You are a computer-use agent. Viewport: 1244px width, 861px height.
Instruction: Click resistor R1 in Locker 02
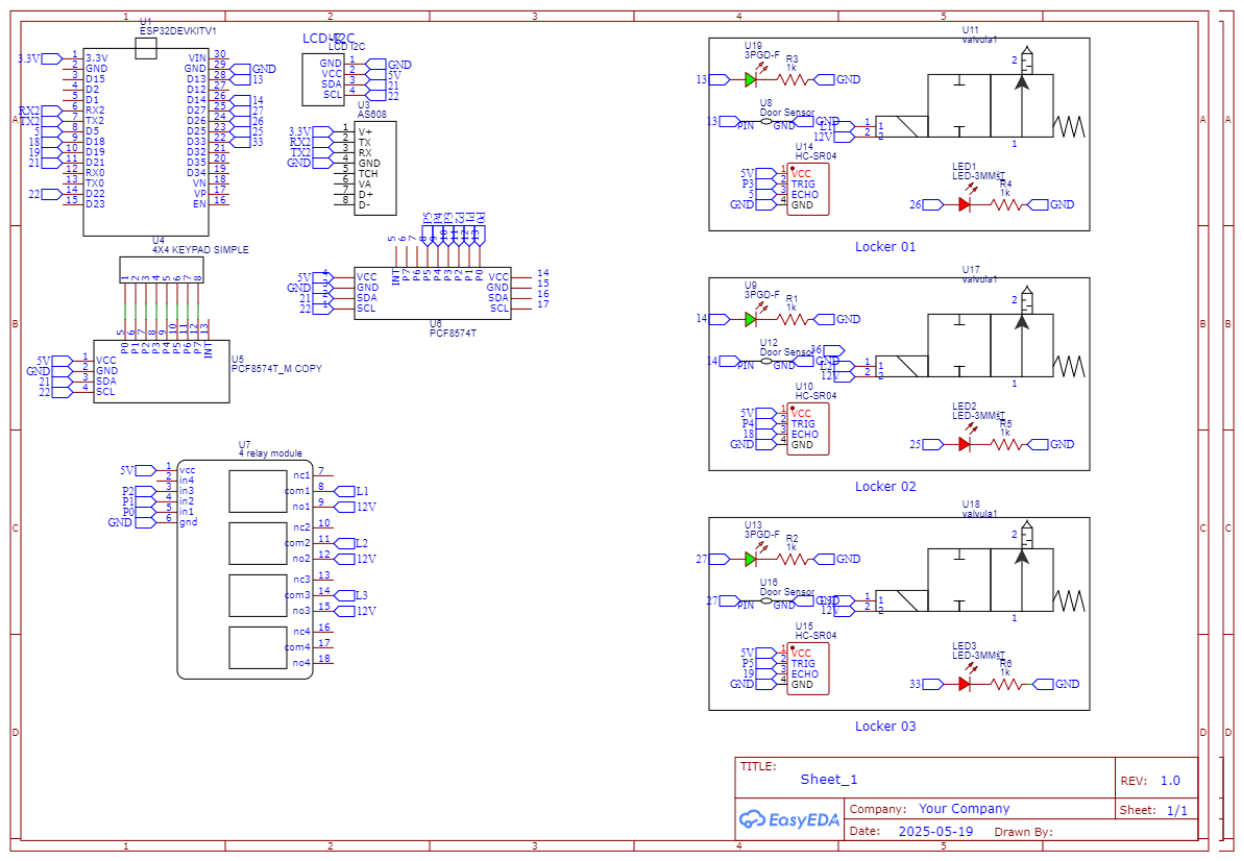click(792, 319)
